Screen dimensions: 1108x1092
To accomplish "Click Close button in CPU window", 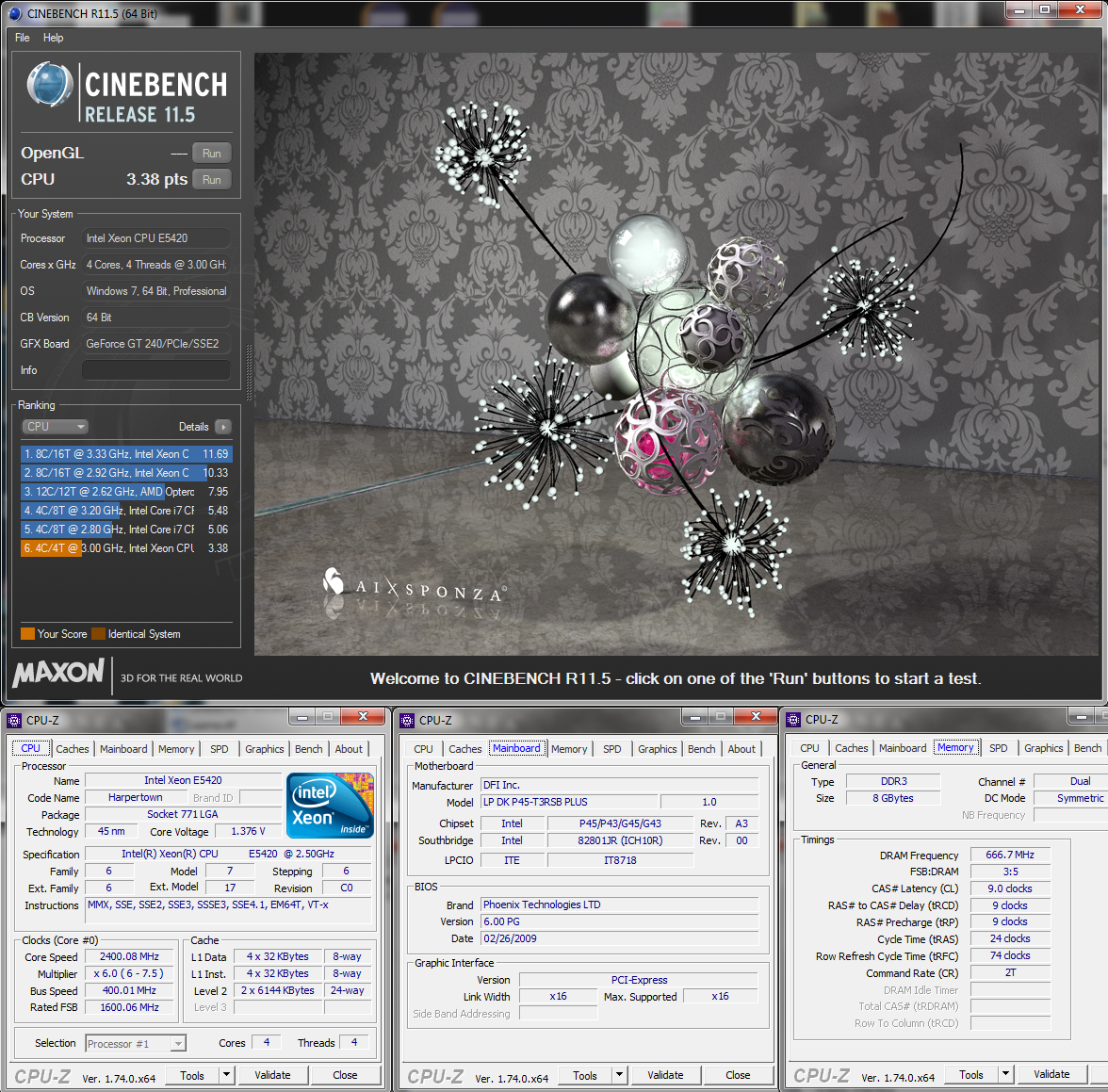I will 346,1075.
